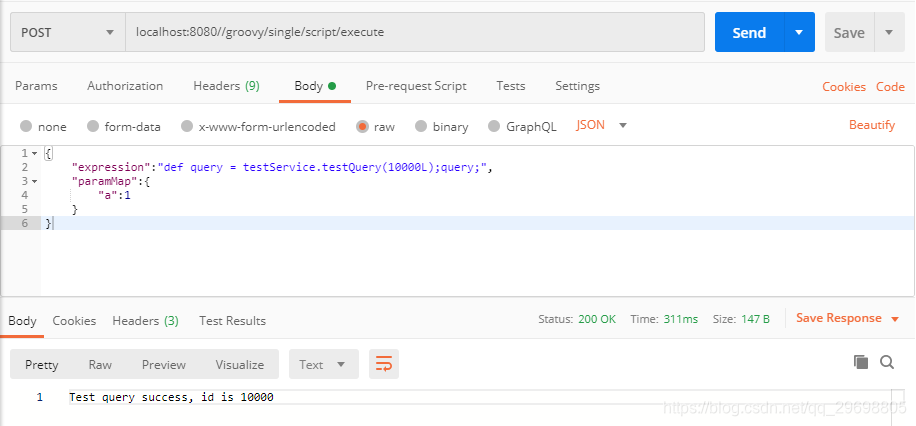Select the Pretty response view
Viewport: 916px width, 426px height.
click(41, 364)
